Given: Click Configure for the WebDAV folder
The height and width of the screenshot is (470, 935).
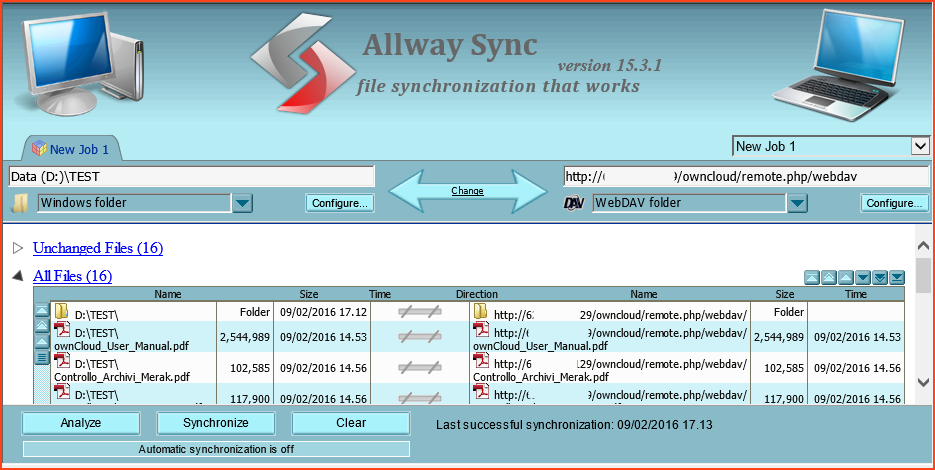Looking at the screenshot, I should [x=894, y=203].
